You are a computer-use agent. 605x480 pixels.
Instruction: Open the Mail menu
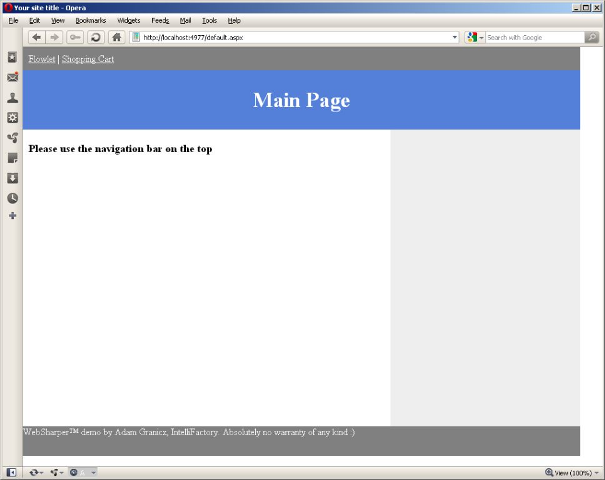point(185,20)
